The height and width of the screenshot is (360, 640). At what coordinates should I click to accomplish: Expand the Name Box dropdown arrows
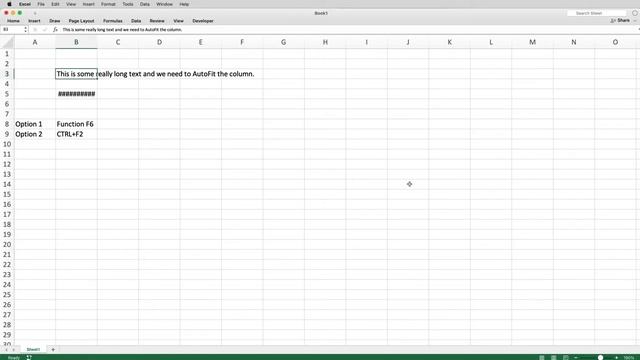(25, 30)
